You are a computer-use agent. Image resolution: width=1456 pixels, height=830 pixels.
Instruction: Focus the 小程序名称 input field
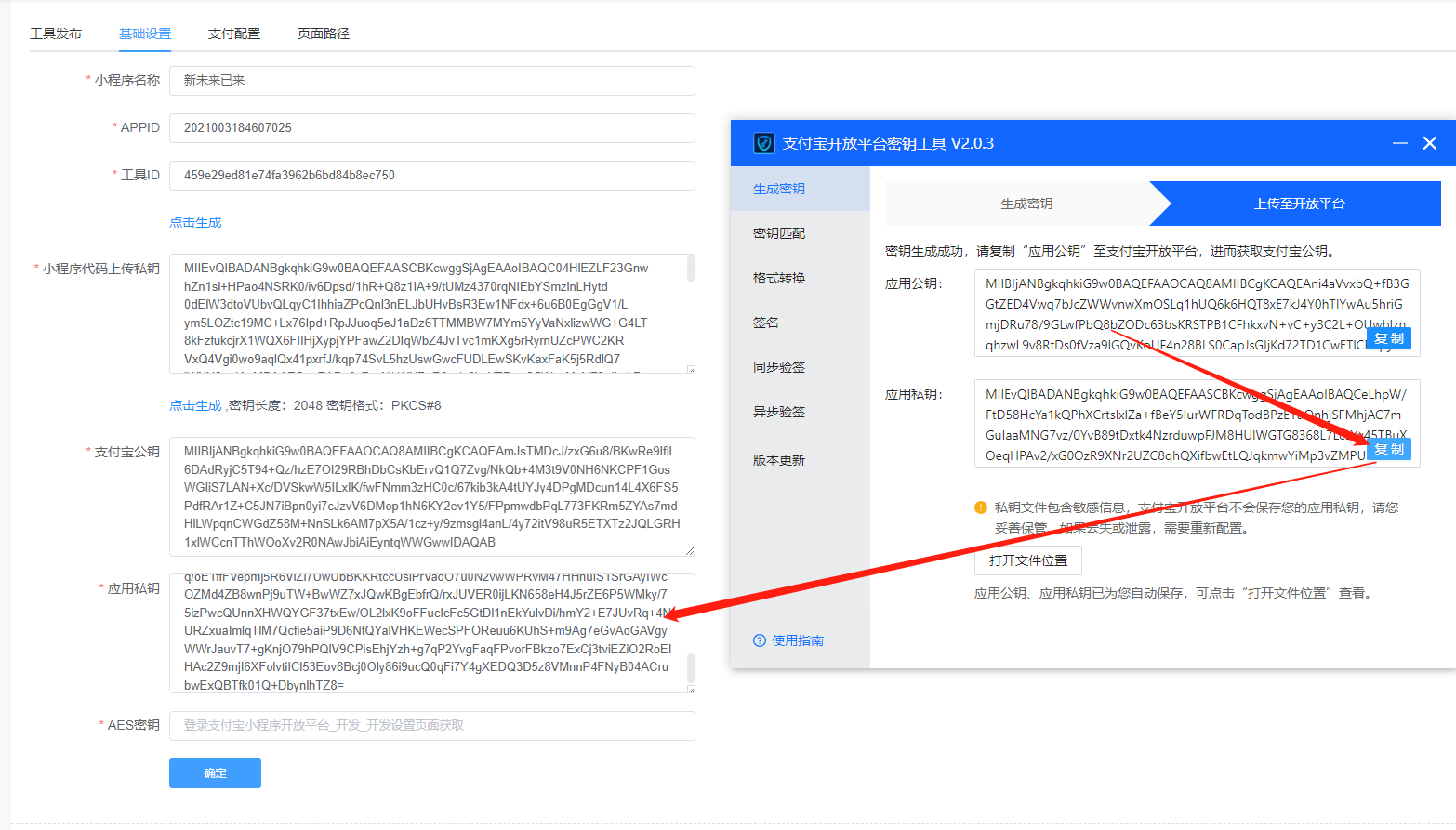tap(432, 81)
